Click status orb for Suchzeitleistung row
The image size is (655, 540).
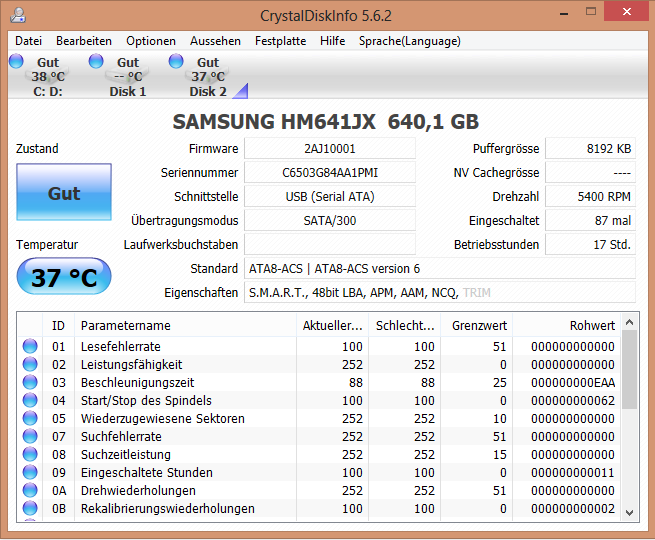pyautogui.click(x=30, y=454)
